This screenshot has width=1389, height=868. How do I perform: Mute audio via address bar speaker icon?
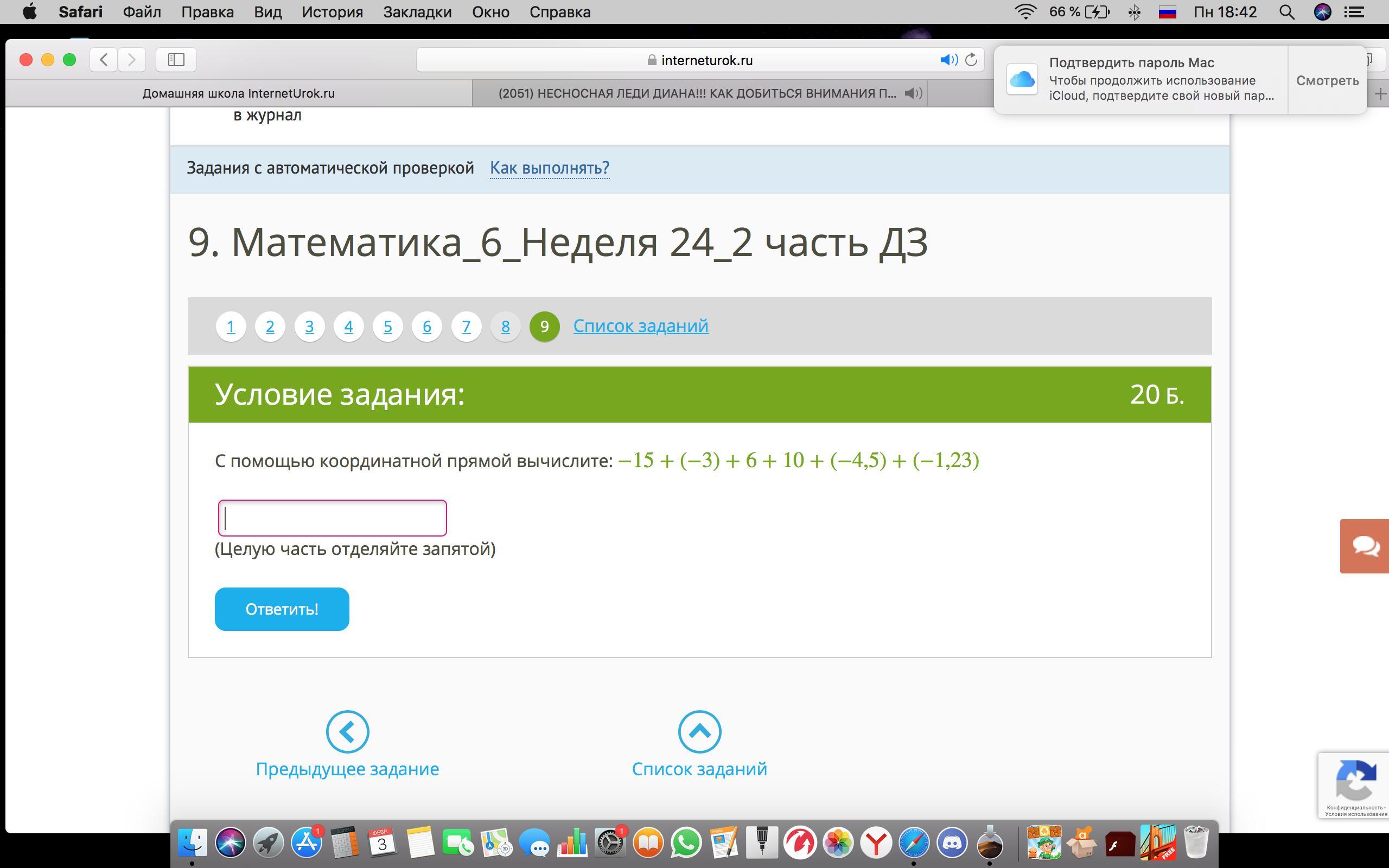pyautogui.click(x=948, y=60)
